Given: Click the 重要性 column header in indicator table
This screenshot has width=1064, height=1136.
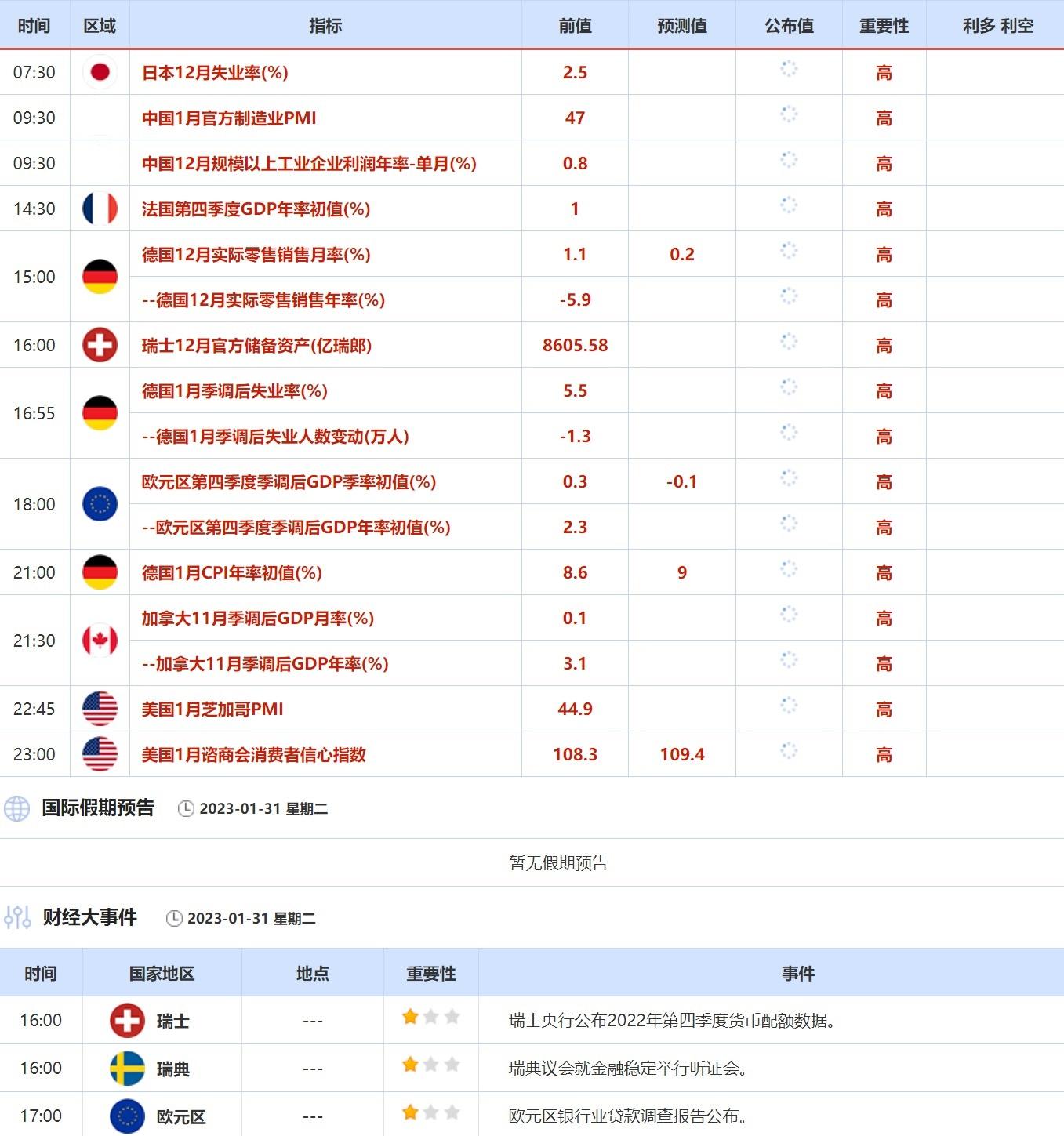Looking at the screenshot, I should click(x=884, y=26).
